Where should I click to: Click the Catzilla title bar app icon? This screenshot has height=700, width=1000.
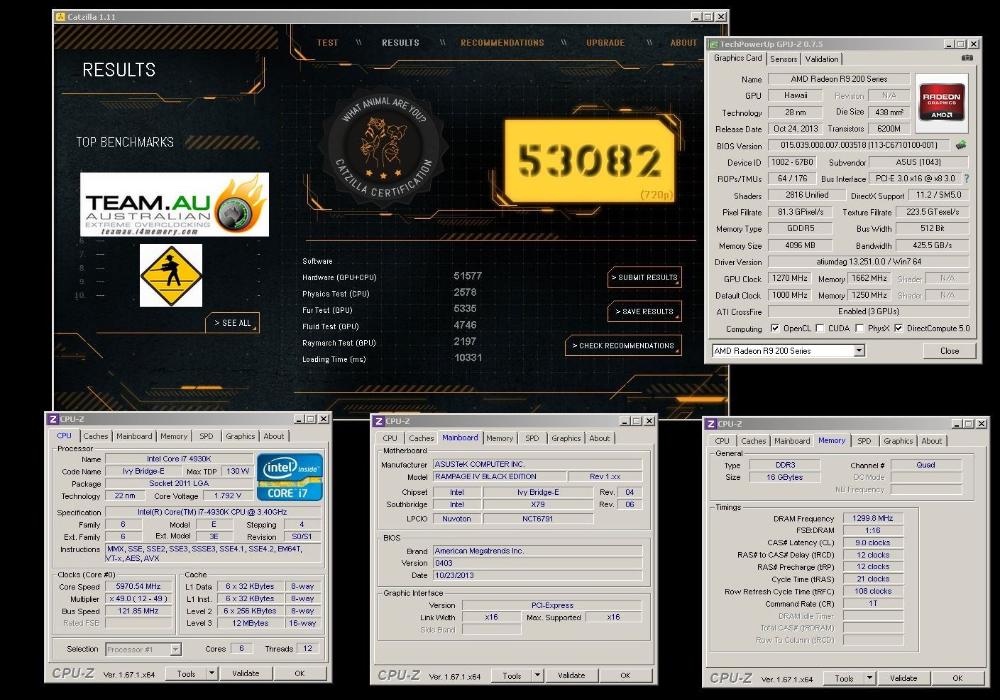(61, 17)
